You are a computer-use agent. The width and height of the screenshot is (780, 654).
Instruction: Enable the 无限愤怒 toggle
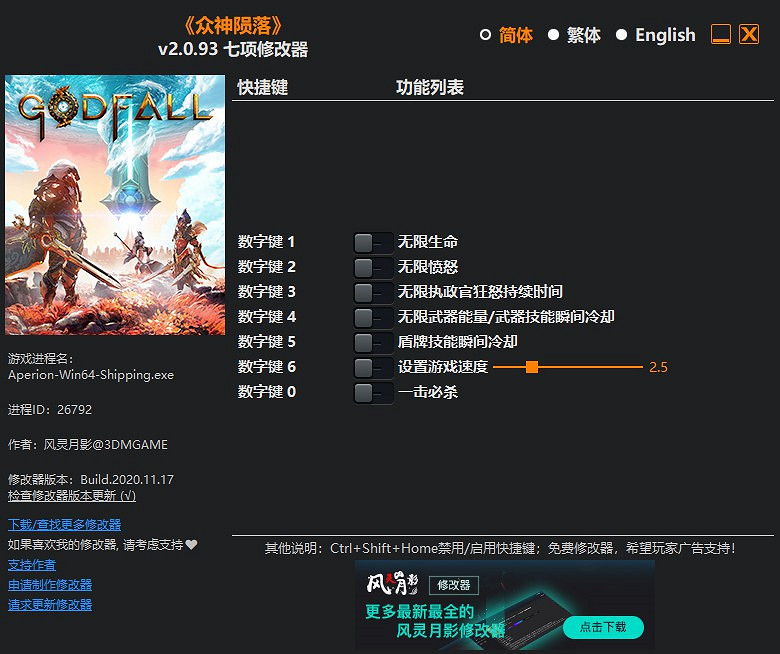tap(373, 267)
